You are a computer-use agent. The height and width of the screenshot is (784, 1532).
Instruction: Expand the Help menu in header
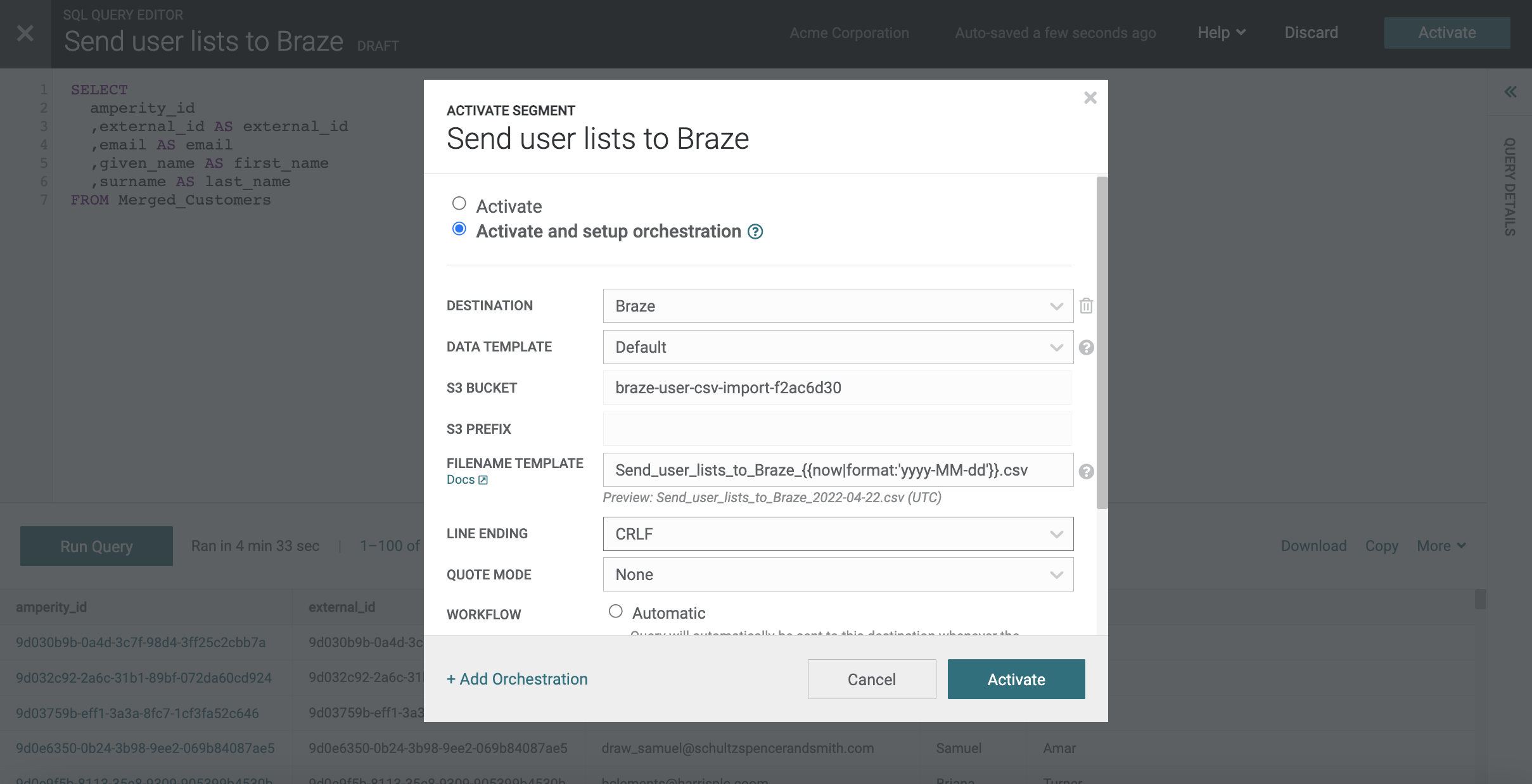tap(1221, 32)
